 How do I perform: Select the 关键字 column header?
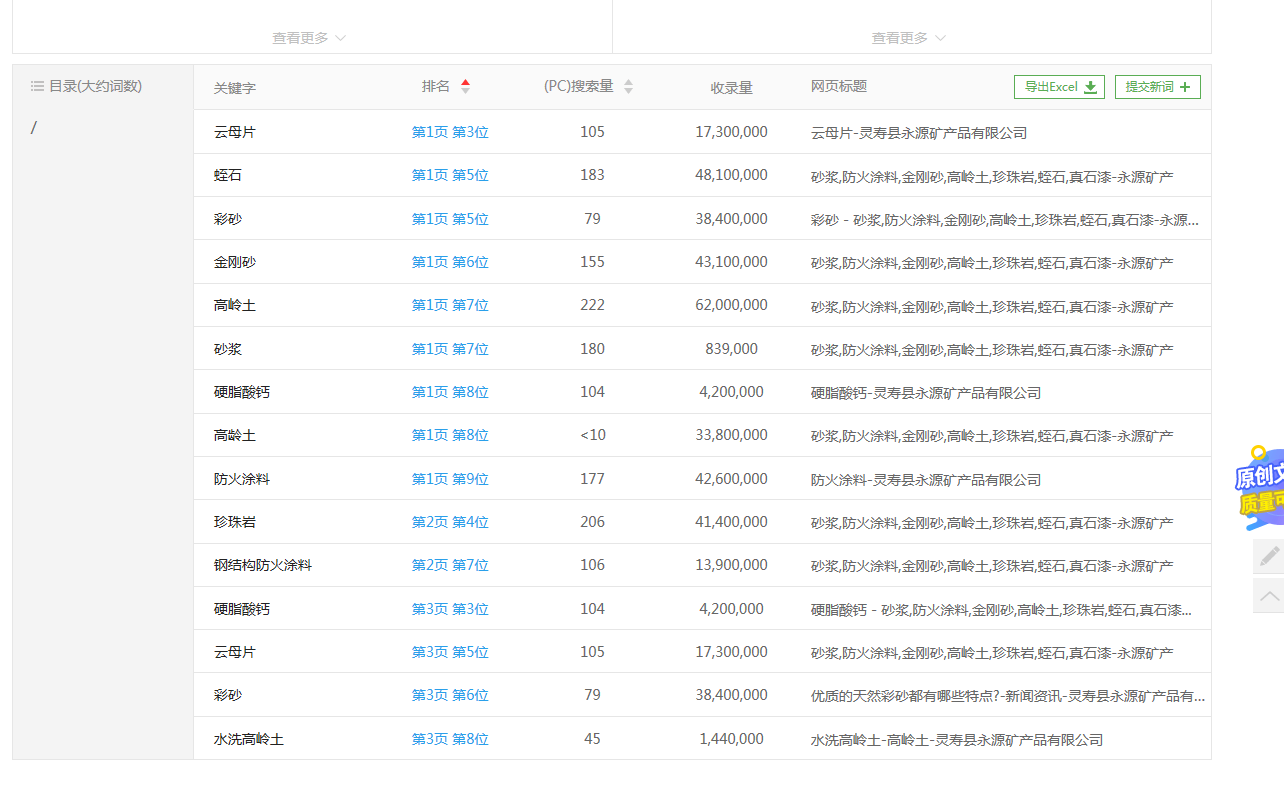(234, 87)
